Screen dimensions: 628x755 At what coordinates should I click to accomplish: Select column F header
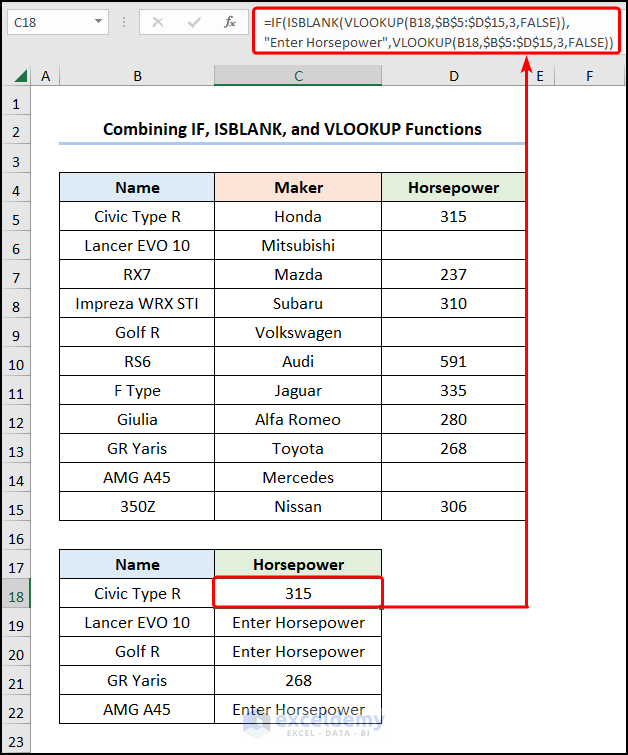tap(589, 76)
